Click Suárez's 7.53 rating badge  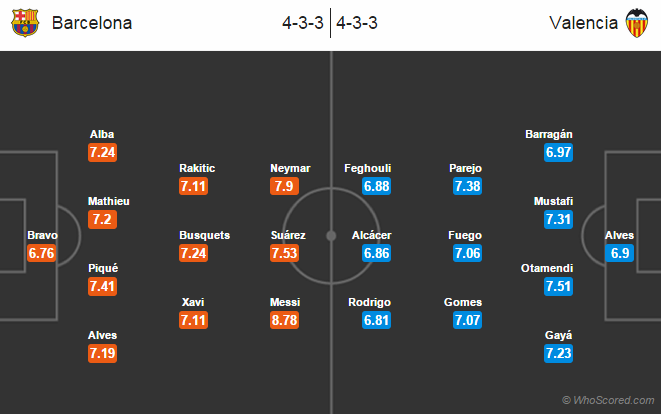point(285,253)
